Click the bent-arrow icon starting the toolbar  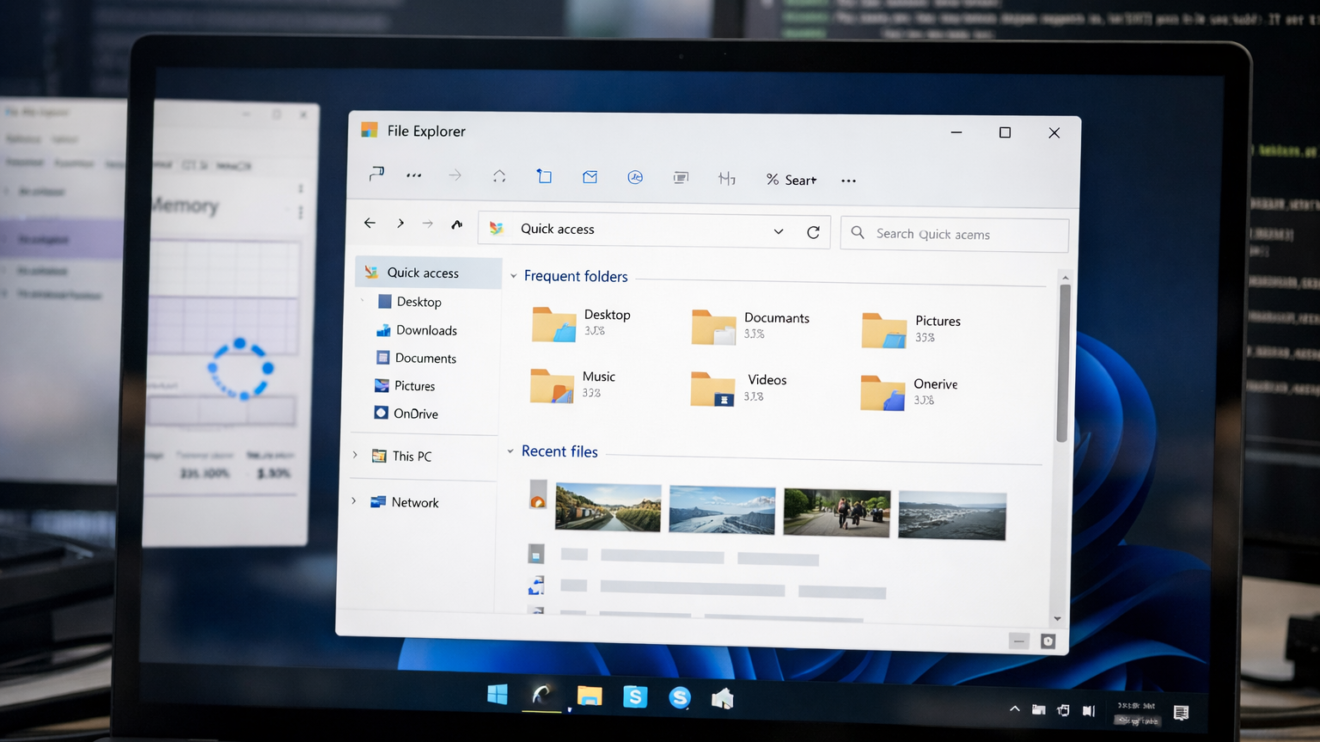[x=376, y=174]
